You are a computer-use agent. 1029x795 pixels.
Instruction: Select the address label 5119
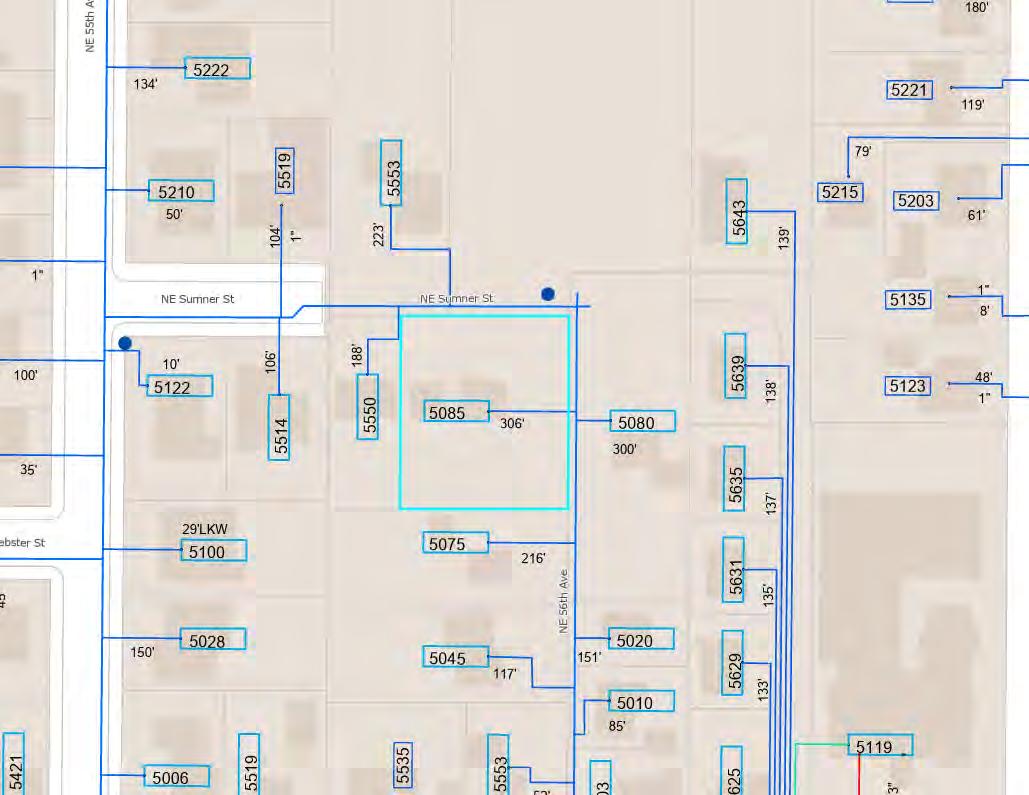(880, 745)
